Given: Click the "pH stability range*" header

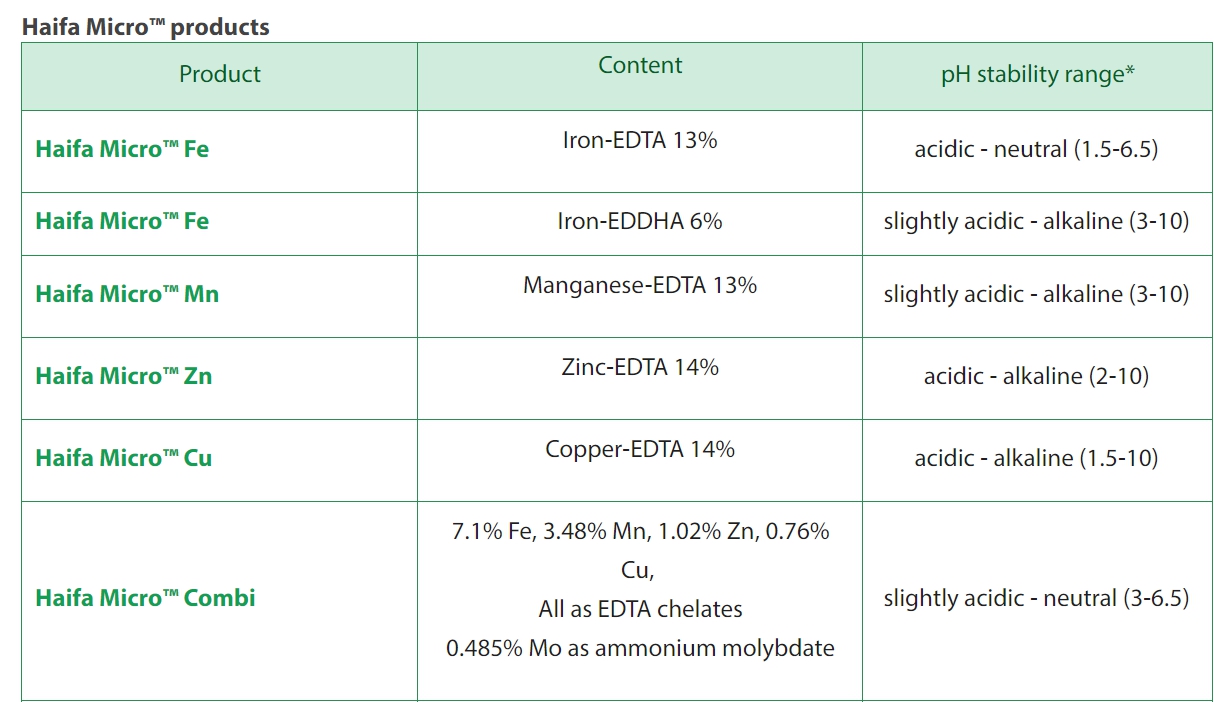Looking at the screenshot, I should tap(1037, 75).
